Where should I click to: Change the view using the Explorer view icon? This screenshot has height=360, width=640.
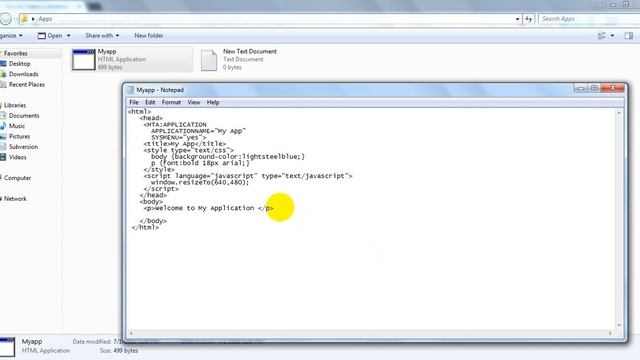point(602,36)
